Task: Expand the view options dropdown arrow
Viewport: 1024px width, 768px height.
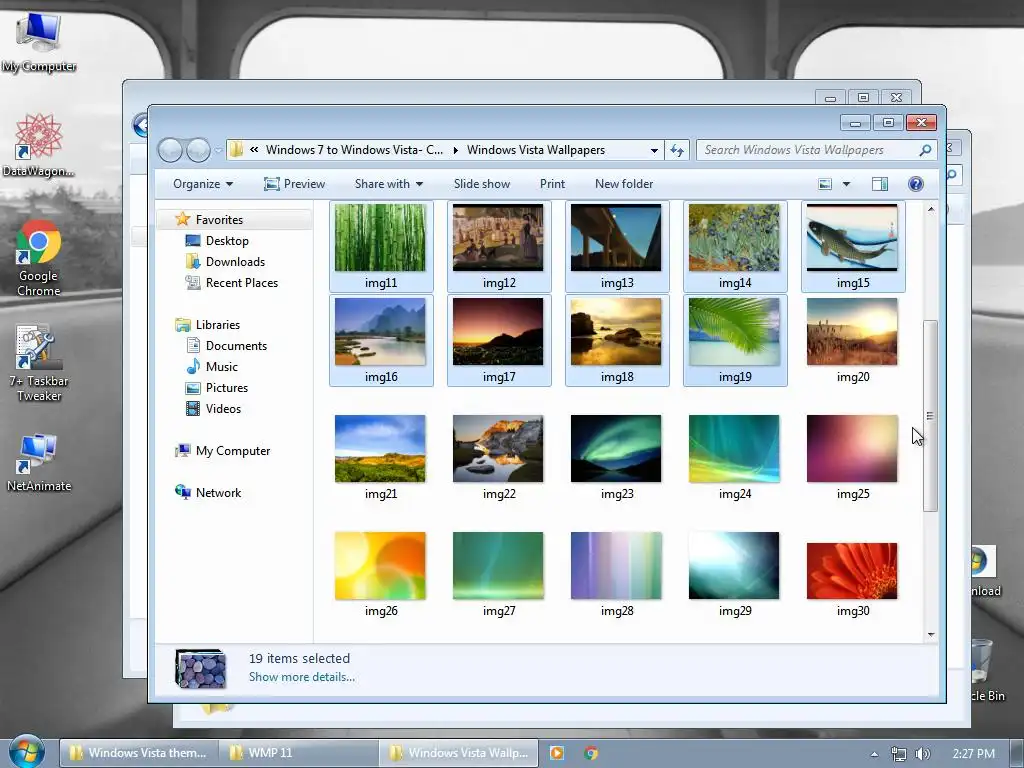Action: click(846, 184)
